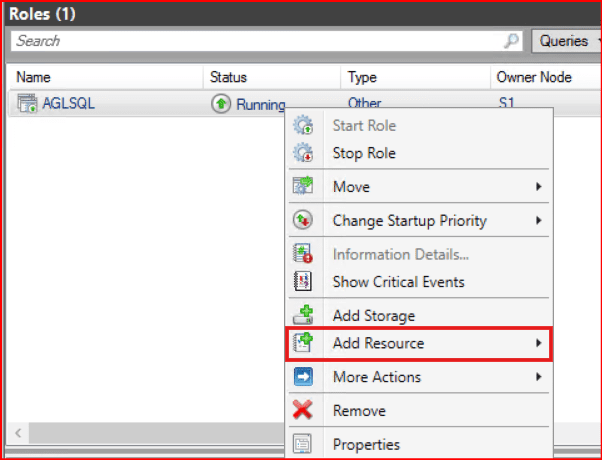Click the red X Remove icon
Viewport: 602px width, 460px height.
point(303,410)
